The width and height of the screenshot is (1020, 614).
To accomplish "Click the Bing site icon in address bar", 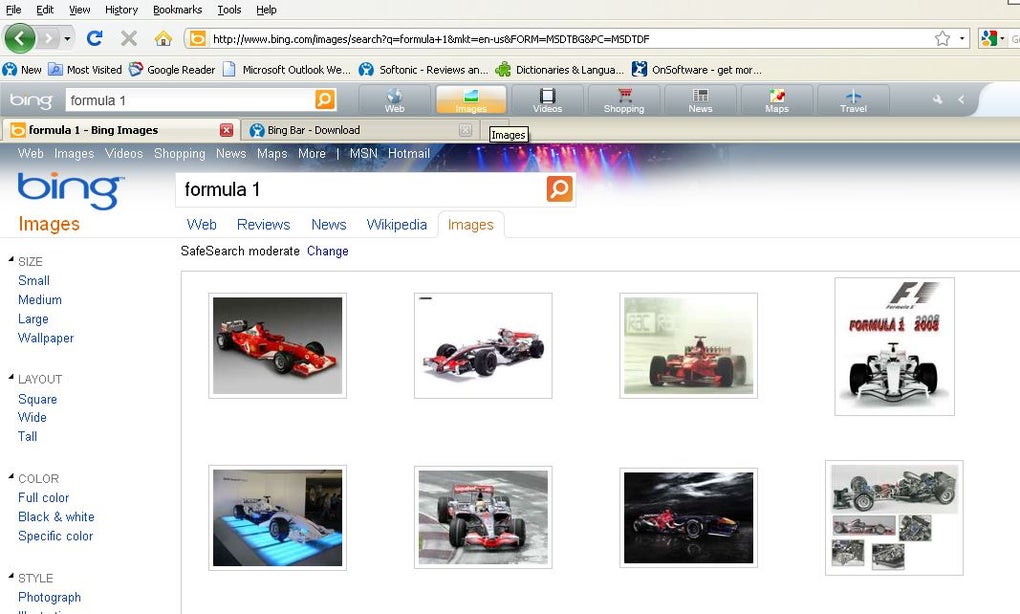I will [197, 39].
